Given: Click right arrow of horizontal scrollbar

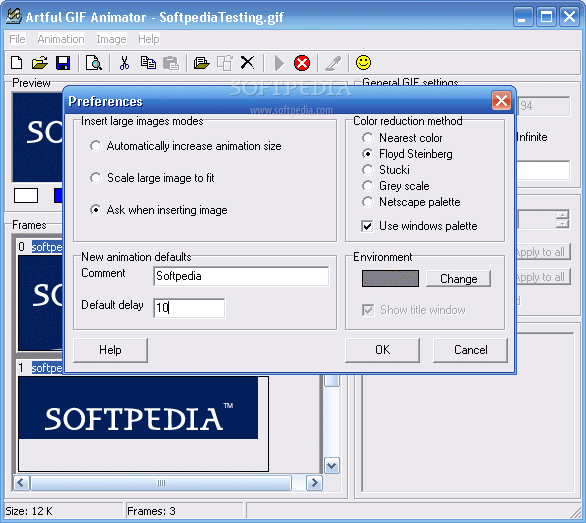Looking at the screenshot, I should coord(314,483).
